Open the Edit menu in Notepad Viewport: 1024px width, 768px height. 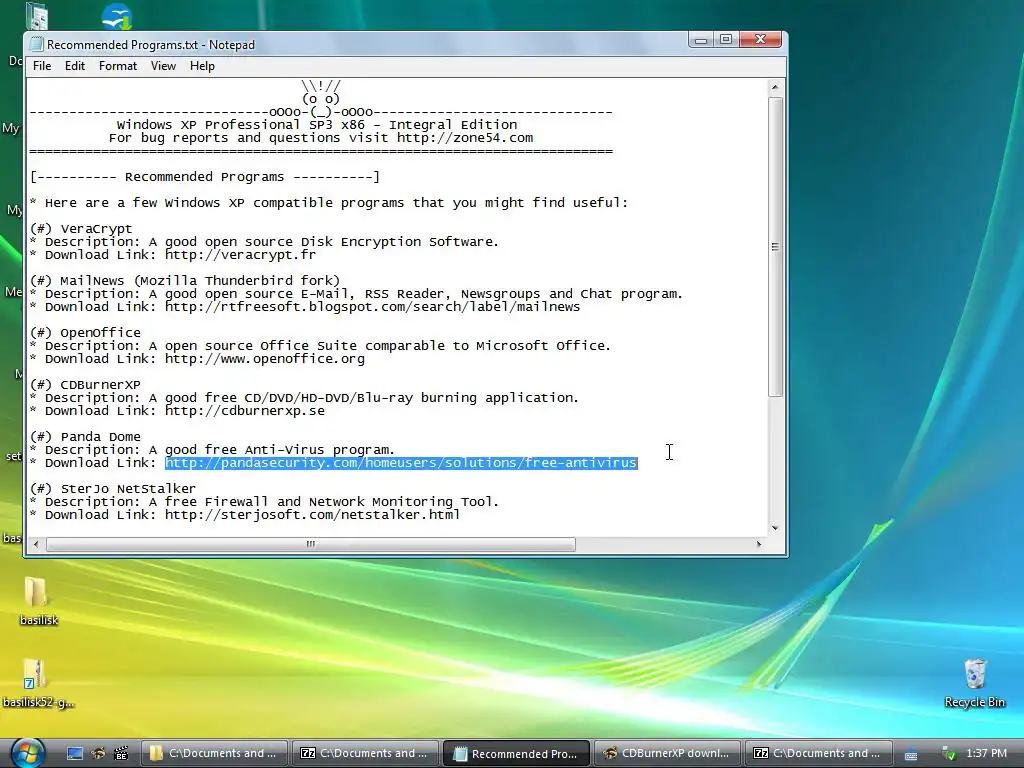point(74,66)
